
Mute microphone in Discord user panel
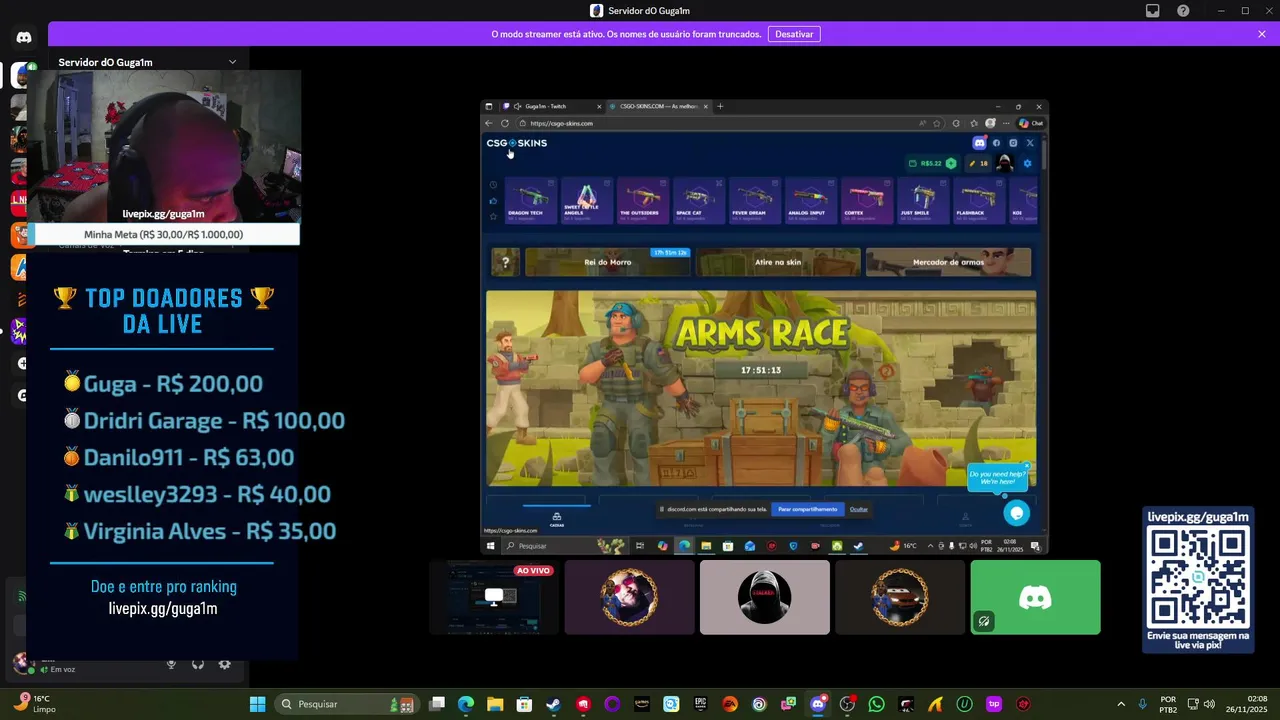[171, 664]
